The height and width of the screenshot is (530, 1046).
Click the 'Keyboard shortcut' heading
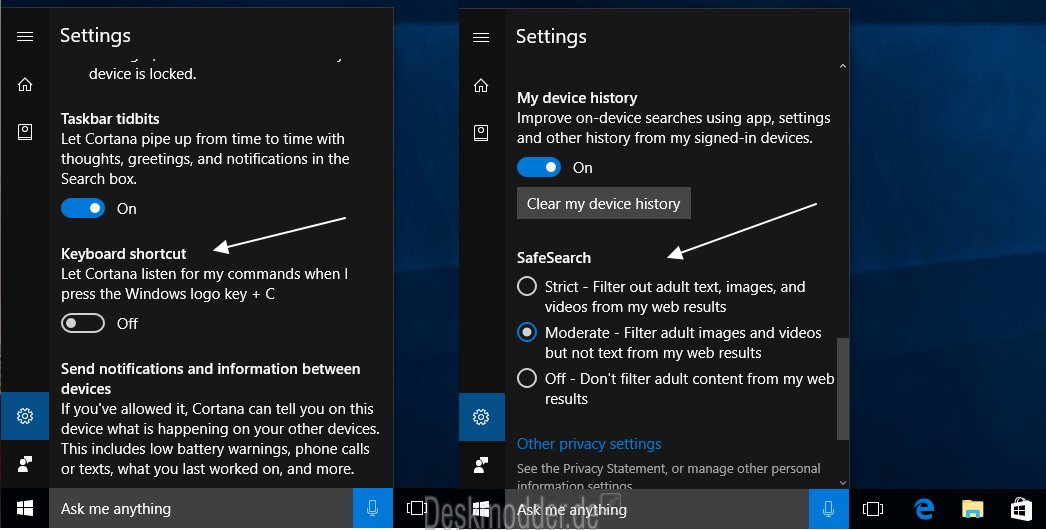click(123, 254)
